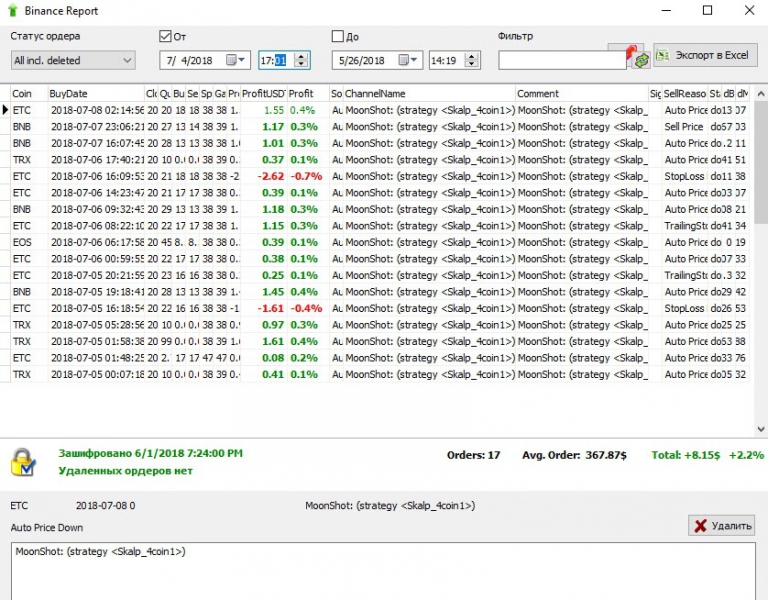This screenshot has height=600, width=768.
Task: Click into the Фильтр text field
Action: coord(562,60)
